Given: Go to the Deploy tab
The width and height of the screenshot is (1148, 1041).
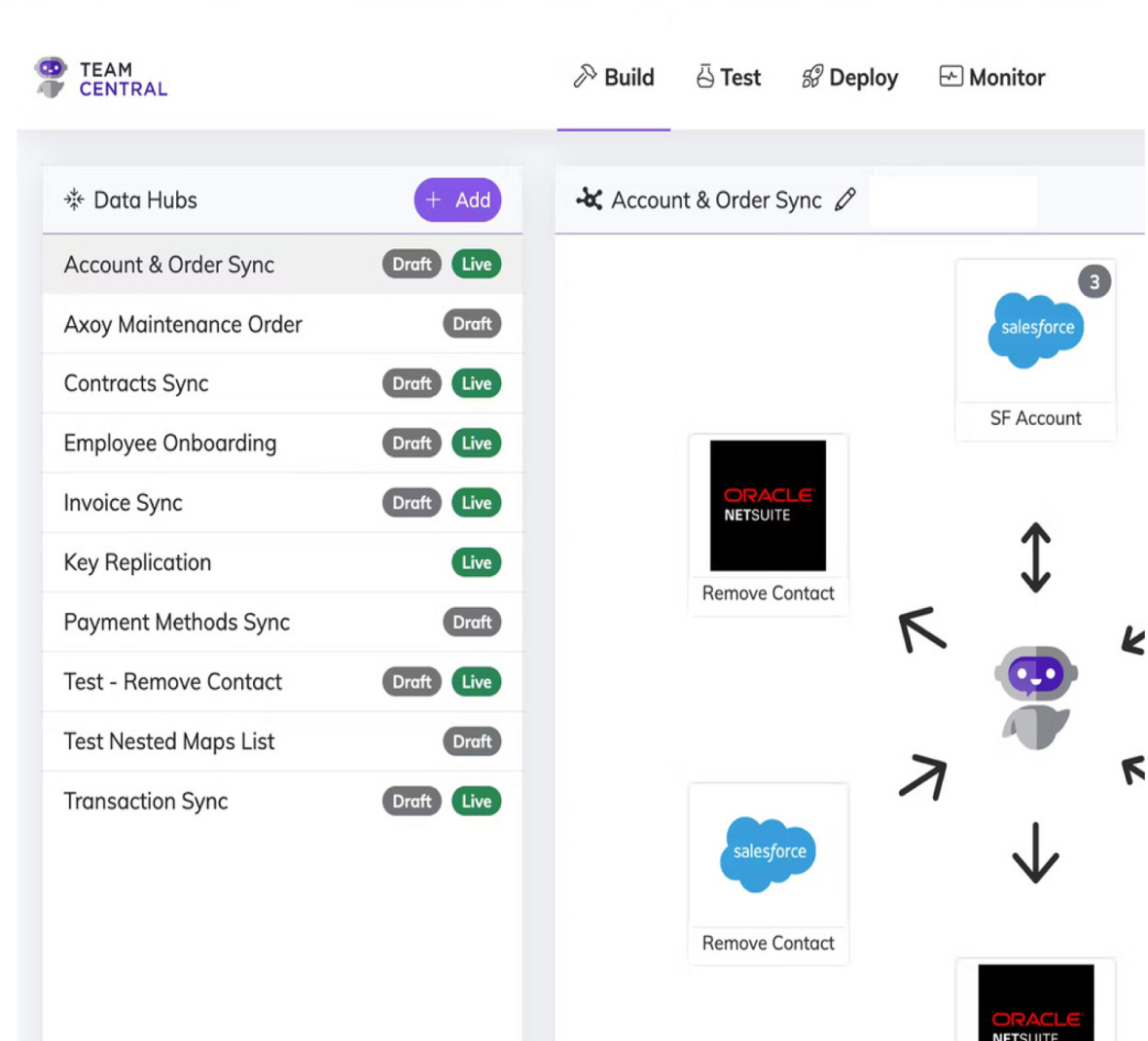Looking at the screenshot, I should click(849, 78).
